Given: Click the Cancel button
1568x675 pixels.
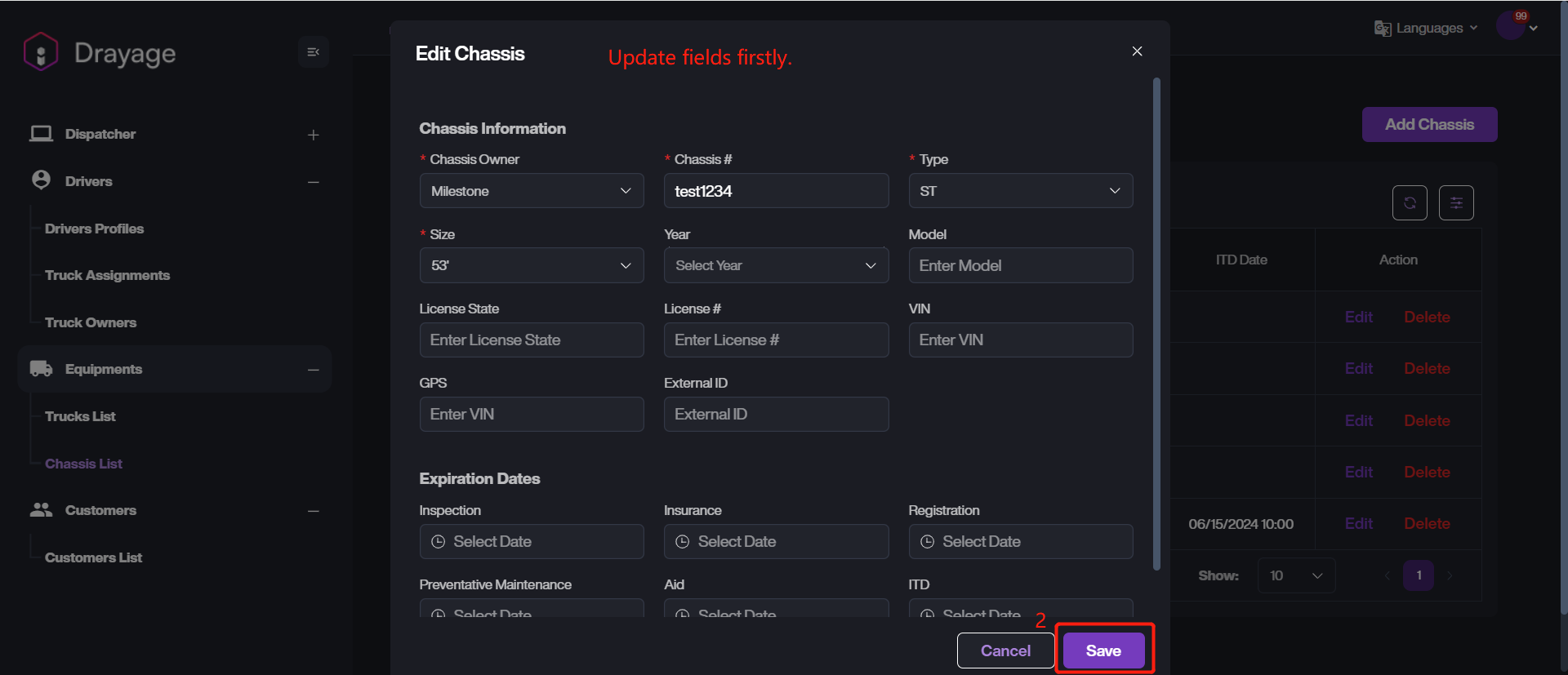Looking at the screenshot, I should point(1005,651).
